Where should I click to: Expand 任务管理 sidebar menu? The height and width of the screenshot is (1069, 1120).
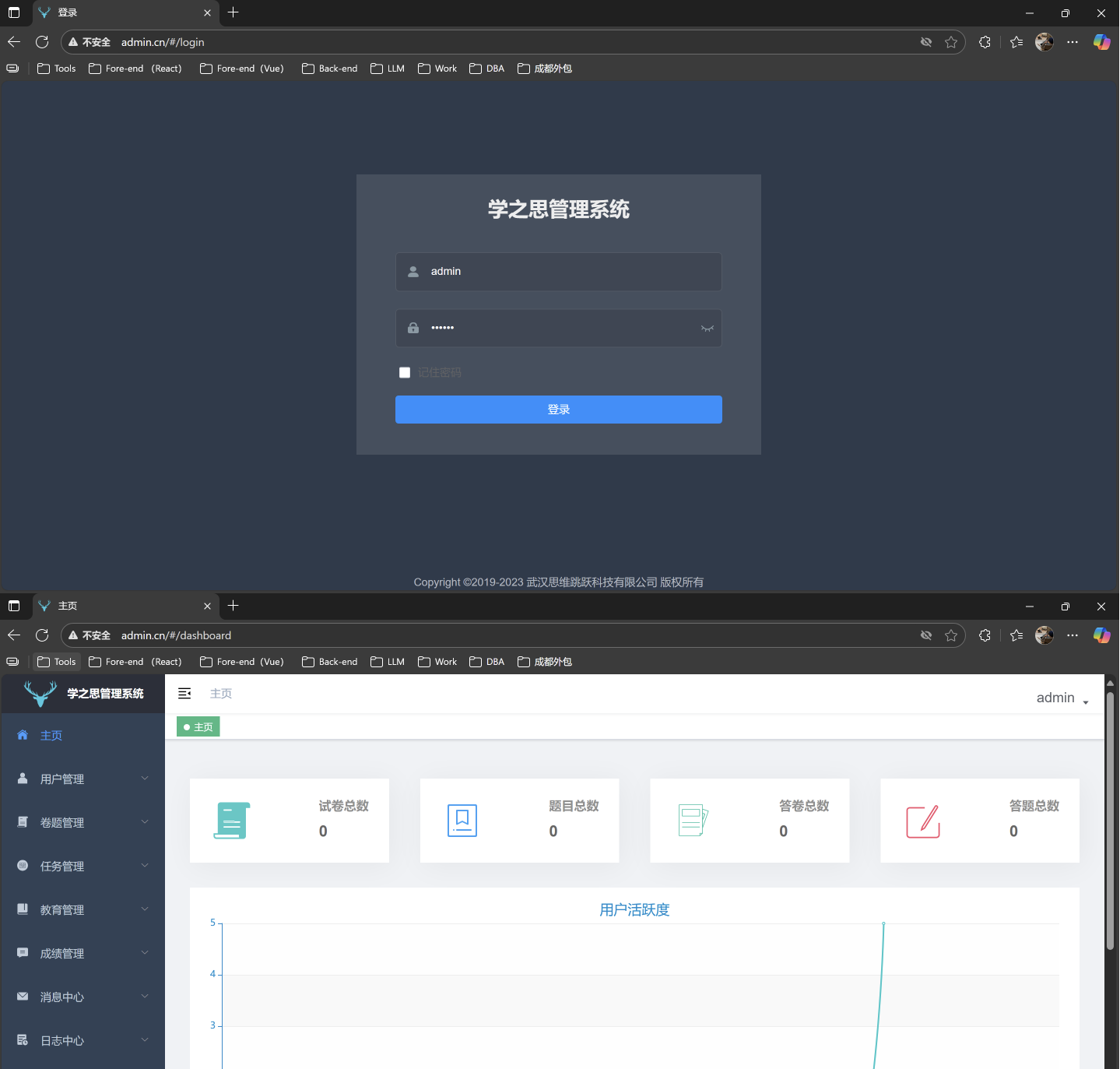tap(83, 867)
